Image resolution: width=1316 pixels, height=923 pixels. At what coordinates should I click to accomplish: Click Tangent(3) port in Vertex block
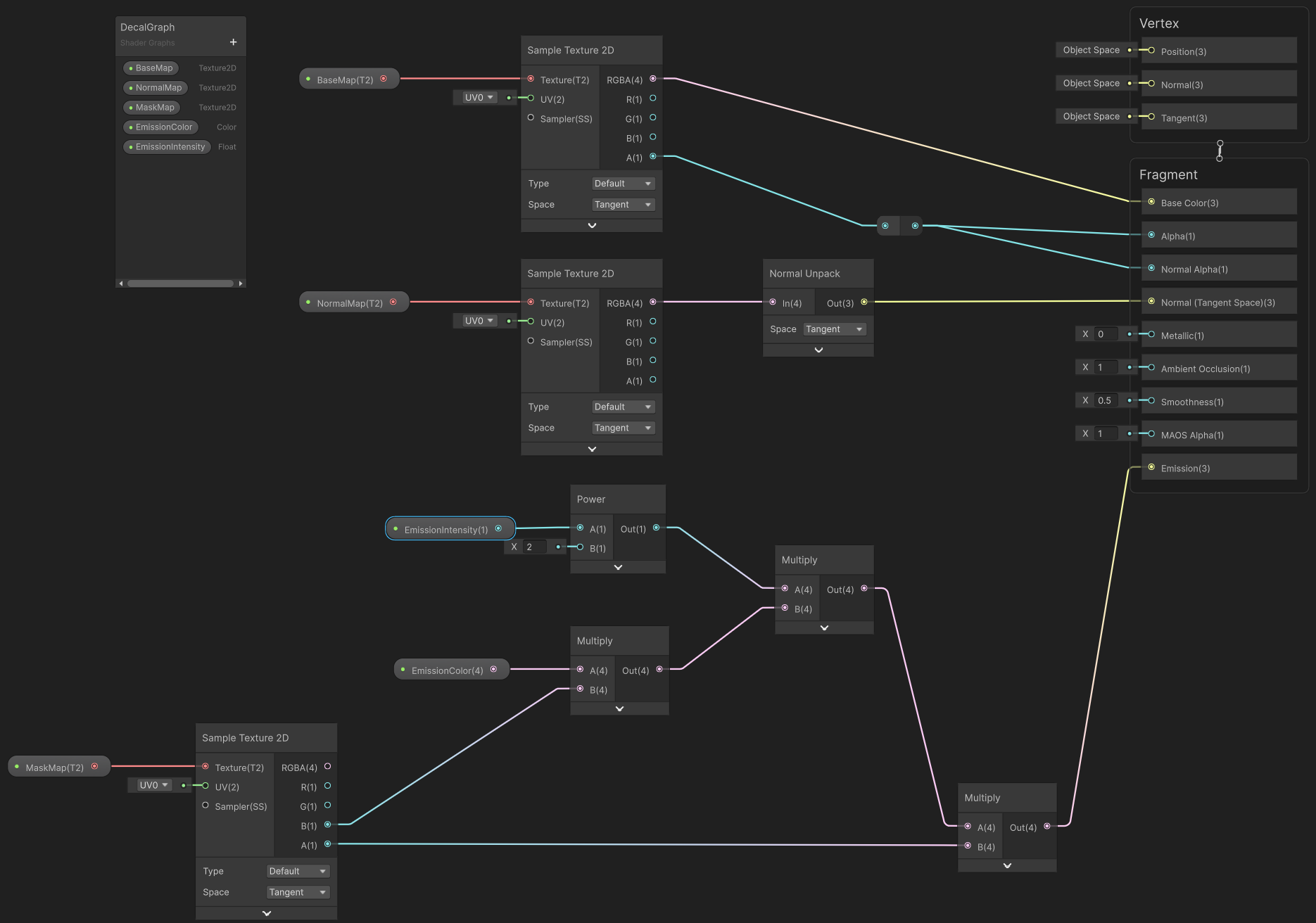click(1151, 117)
